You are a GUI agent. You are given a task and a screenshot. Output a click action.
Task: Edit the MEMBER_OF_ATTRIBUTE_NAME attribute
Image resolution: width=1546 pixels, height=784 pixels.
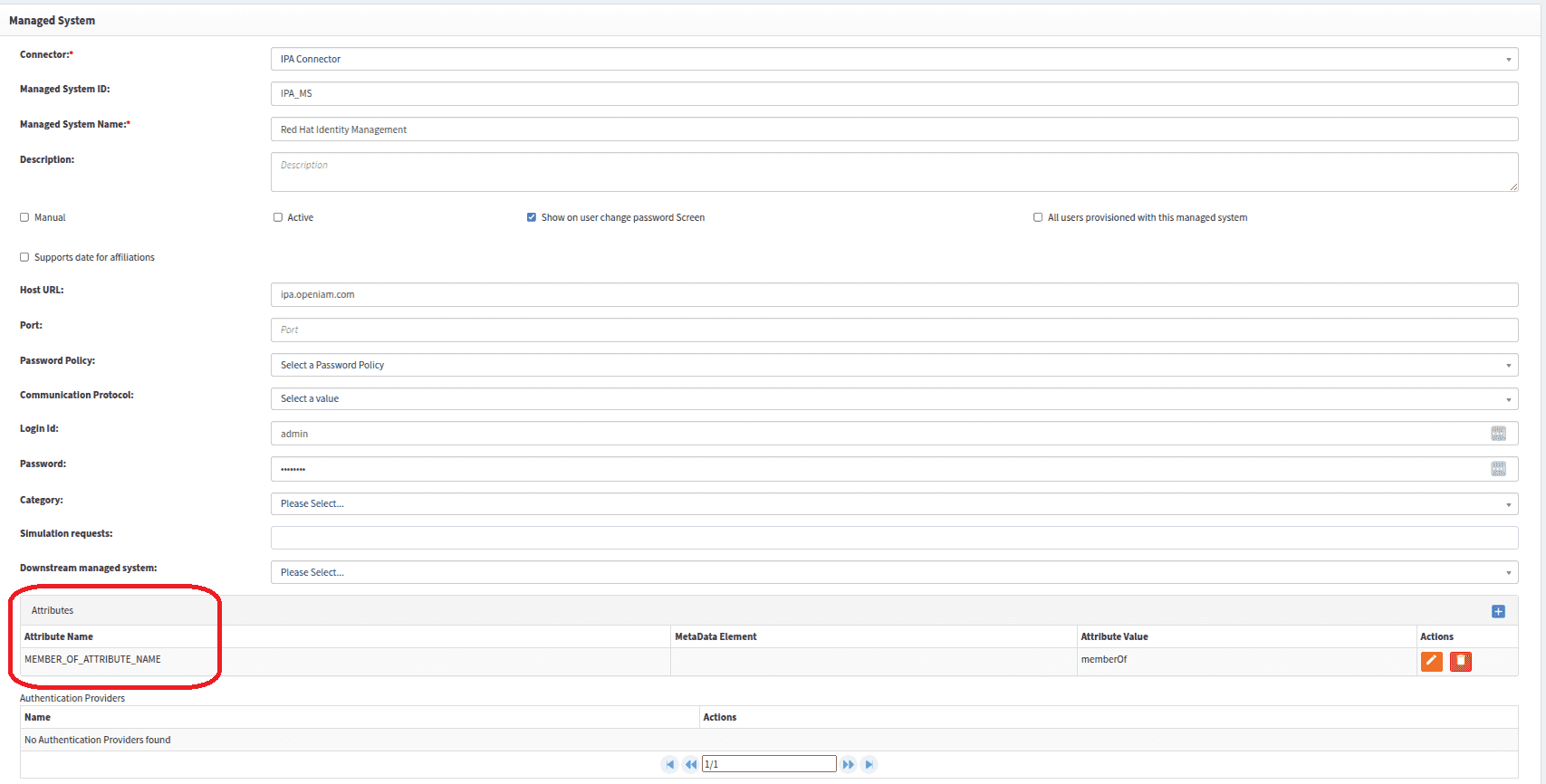tap(1431, 661)
